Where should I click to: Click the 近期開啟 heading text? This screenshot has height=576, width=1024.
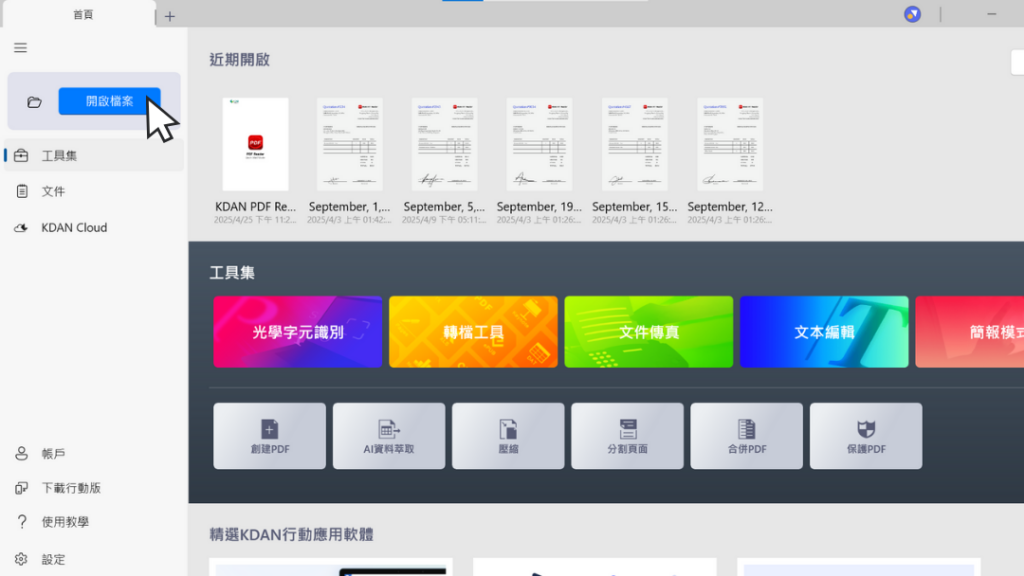click(240, 60)
